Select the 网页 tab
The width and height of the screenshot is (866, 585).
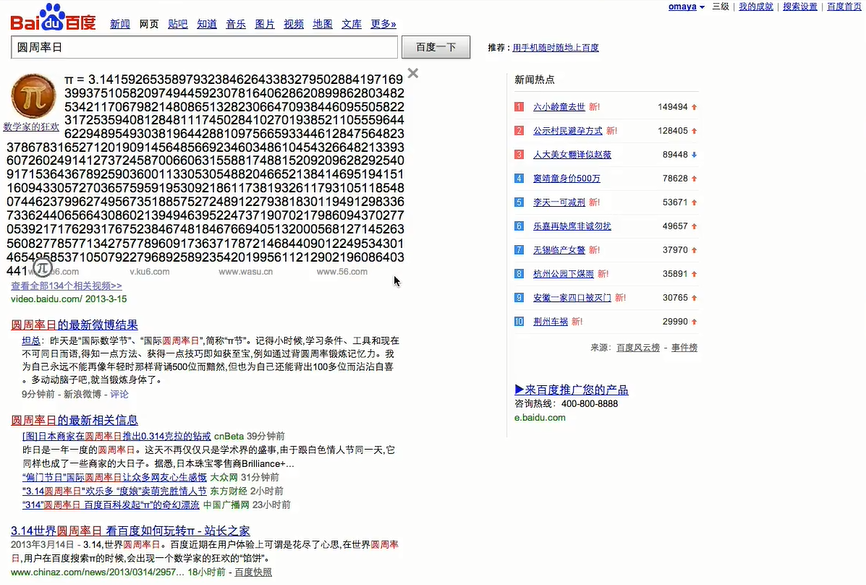pos(149,24)
